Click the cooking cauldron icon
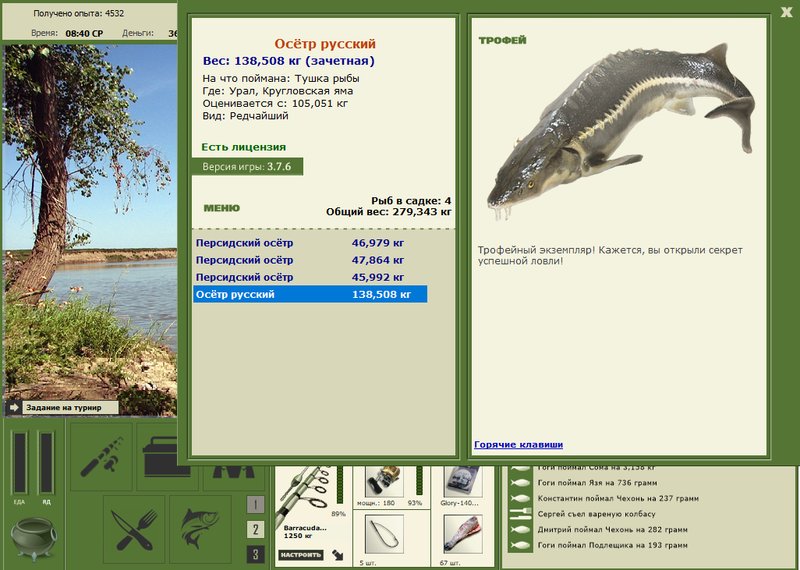This screenshot has height=570, width=800. tap(34, 538)
